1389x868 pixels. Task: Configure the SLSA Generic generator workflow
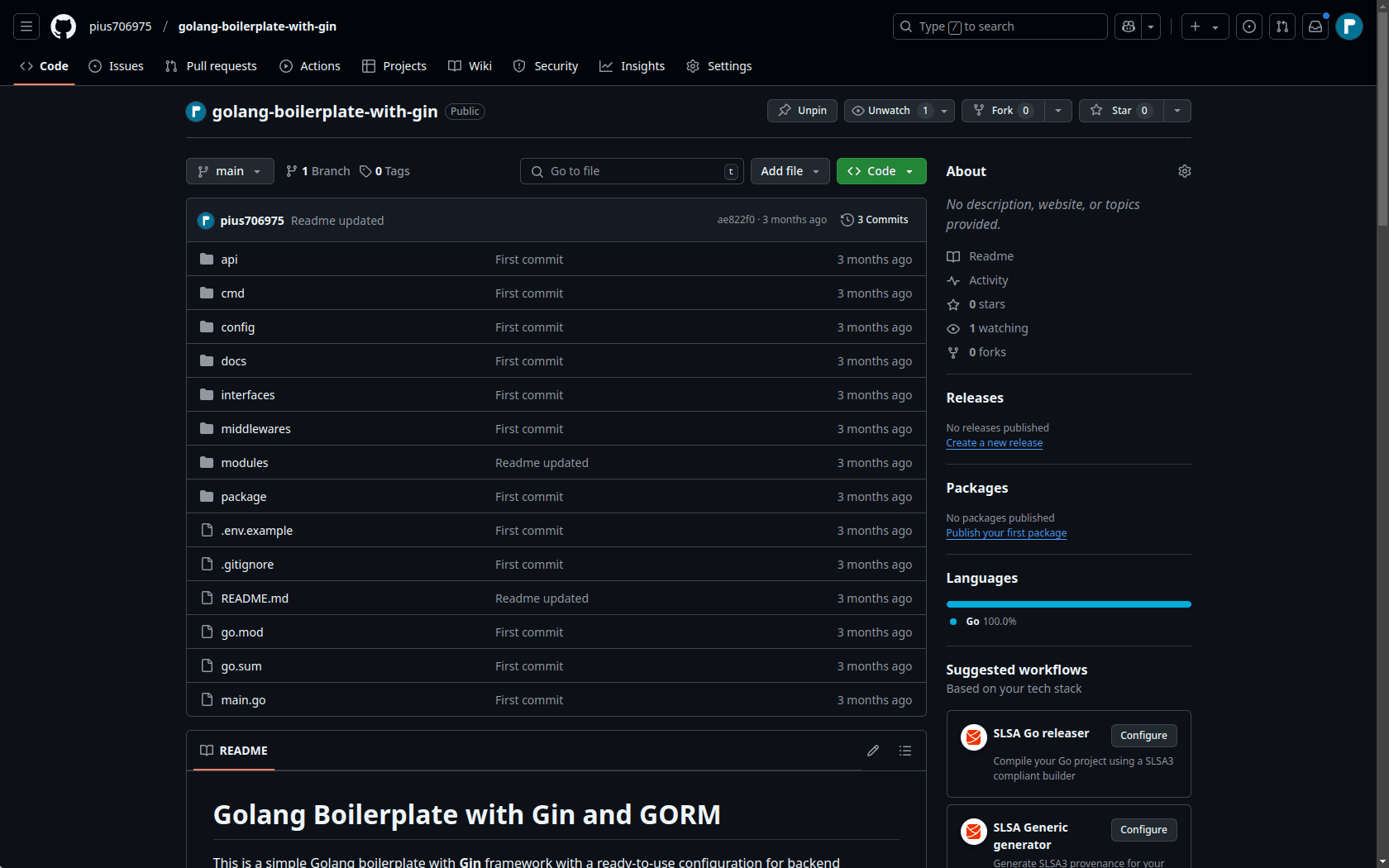tap(1143, 830)
